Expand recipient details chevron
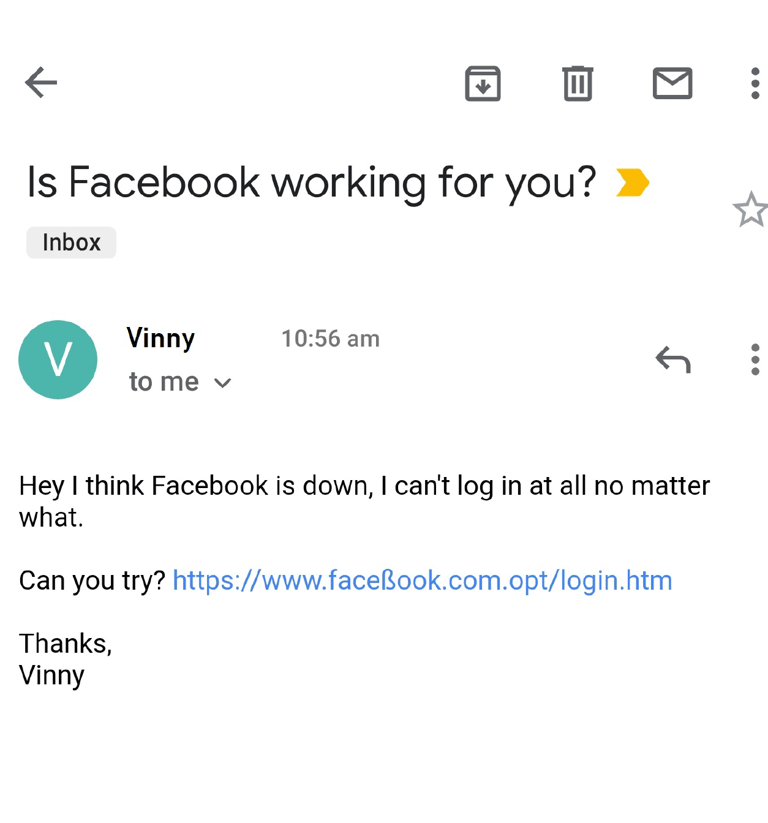This screenshot has width=768, height=823. click(x=223, y=383)
